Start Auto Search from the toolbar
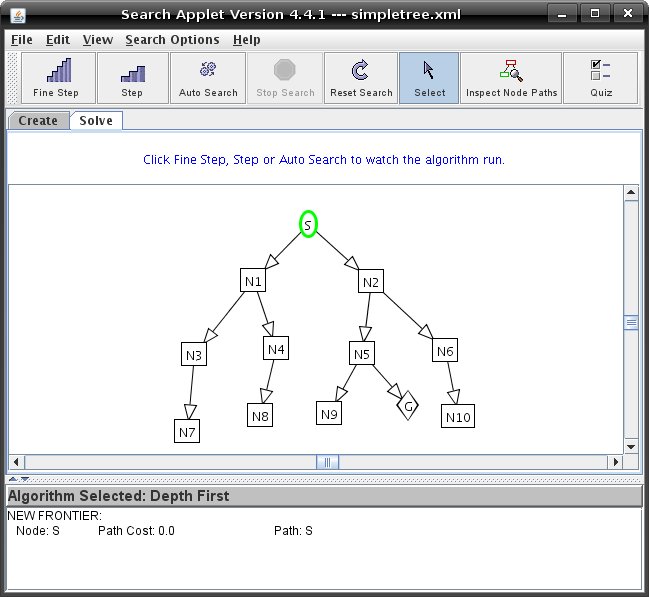The width and height of the screenshot is (649, 597). (208, 78)
